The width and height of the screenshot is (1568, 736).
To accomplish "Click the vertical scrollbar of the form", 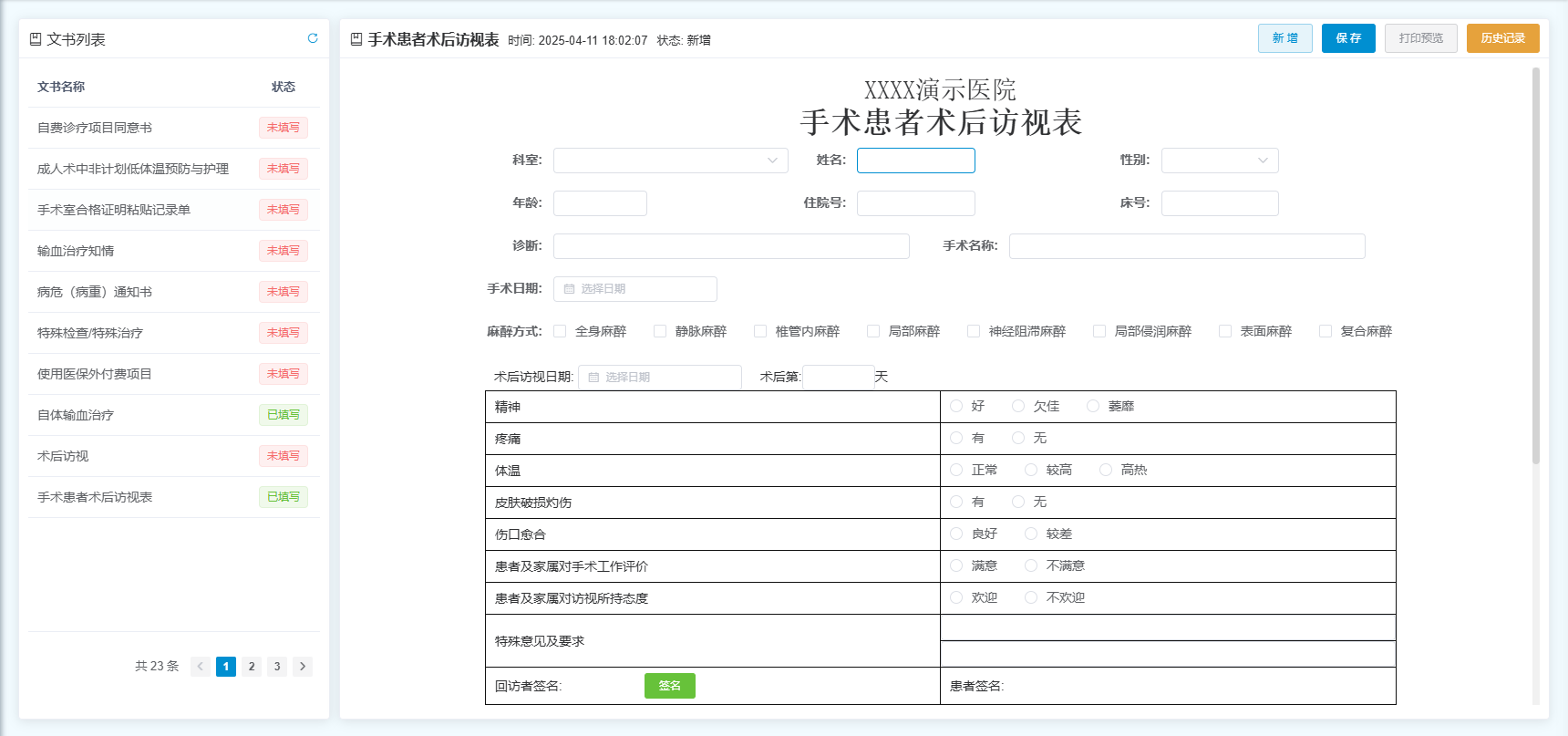I will click(x=1535, y=274).
